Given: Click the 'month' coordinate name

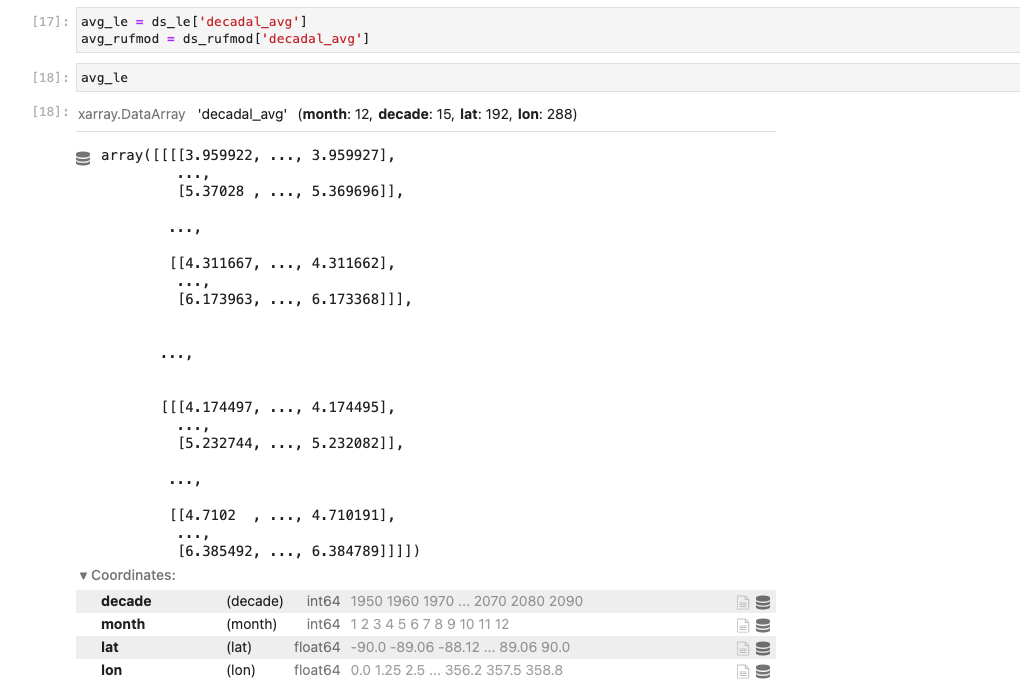Looking at the screenshot, I should tap(123, 624).
